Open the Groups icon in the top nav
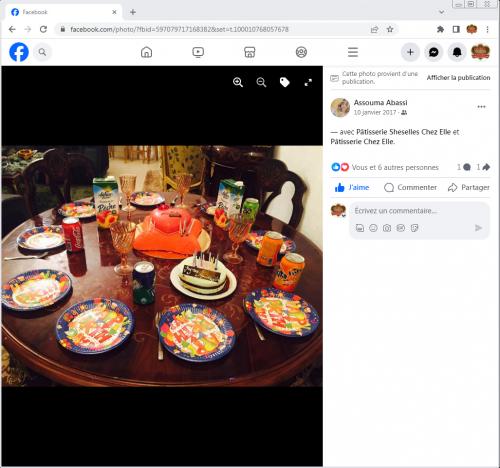Image resolution: width=500 pixels, height=468 pixels. (301, 52)
